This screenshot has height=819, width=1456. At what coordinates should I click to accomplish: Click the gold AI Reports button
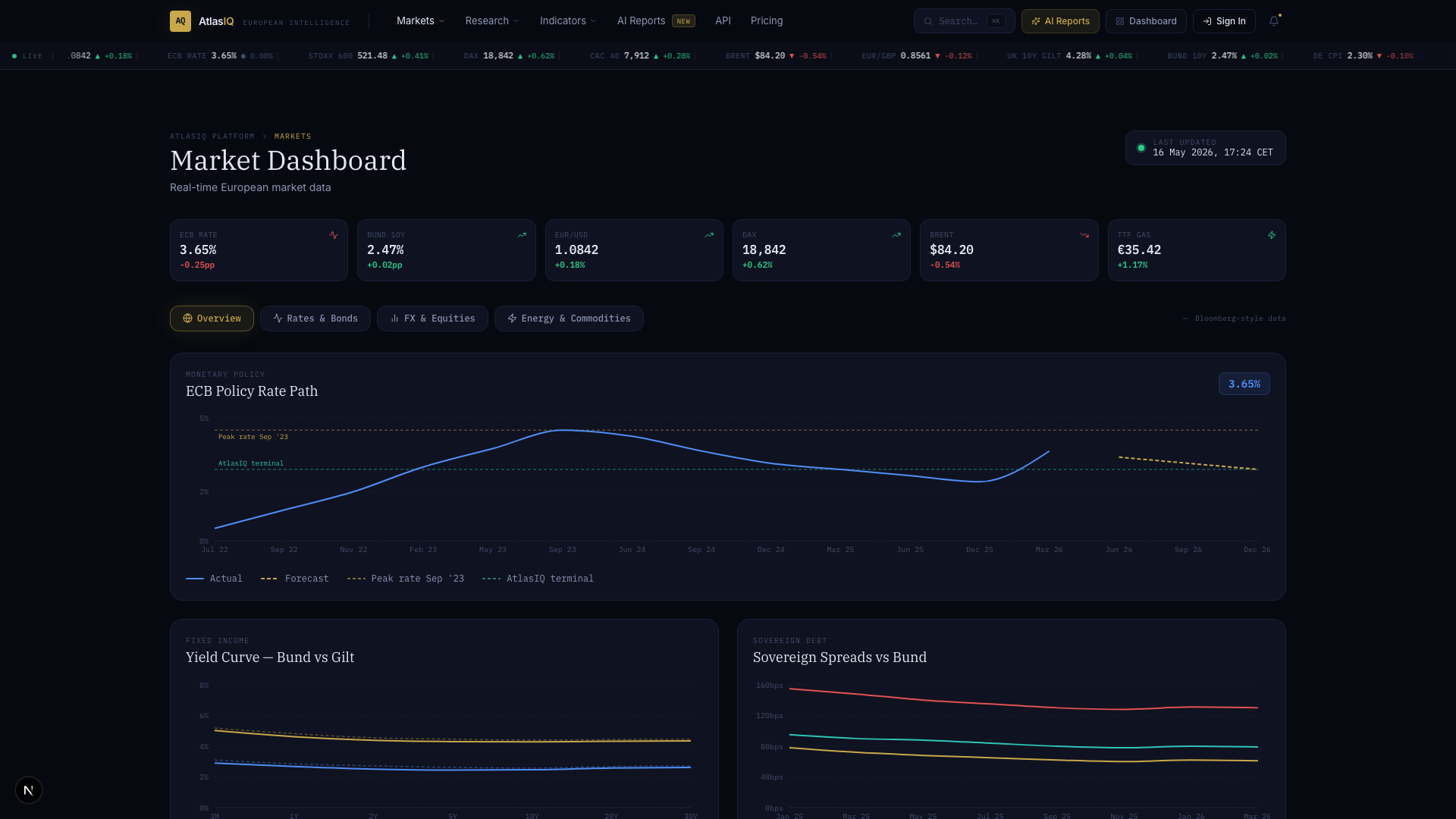[1060, 21]
